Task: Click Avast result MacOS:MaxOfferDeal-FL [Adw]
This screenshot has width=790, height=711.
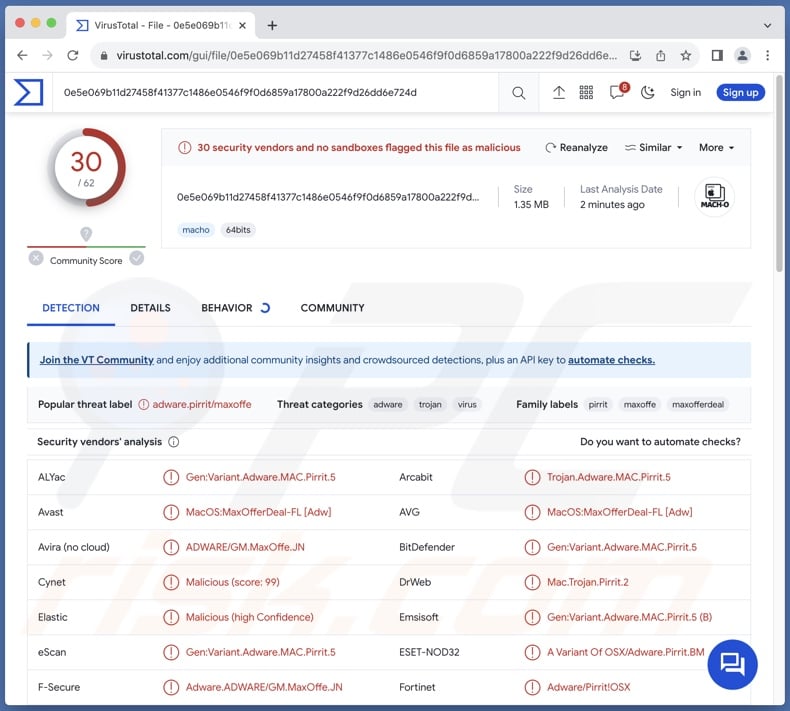Action: tap(258, 512)
